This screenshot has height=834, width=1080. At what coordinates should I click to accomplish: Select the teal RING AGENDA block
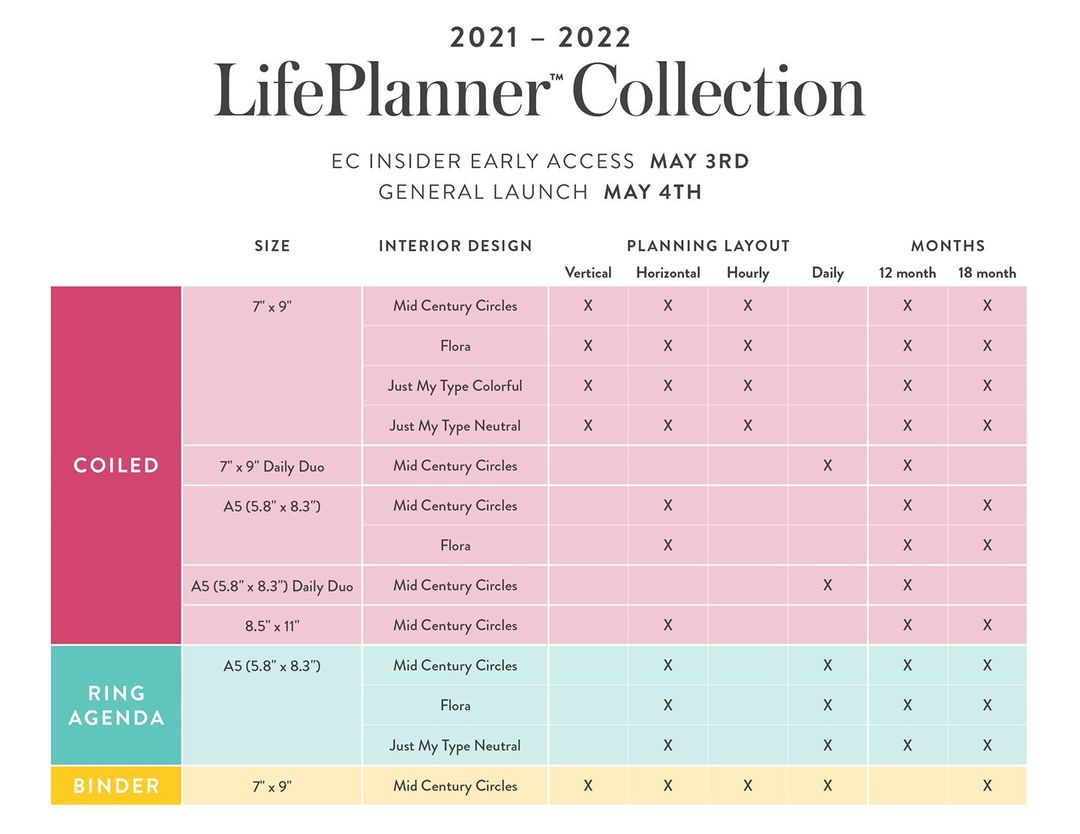[116, 705]
